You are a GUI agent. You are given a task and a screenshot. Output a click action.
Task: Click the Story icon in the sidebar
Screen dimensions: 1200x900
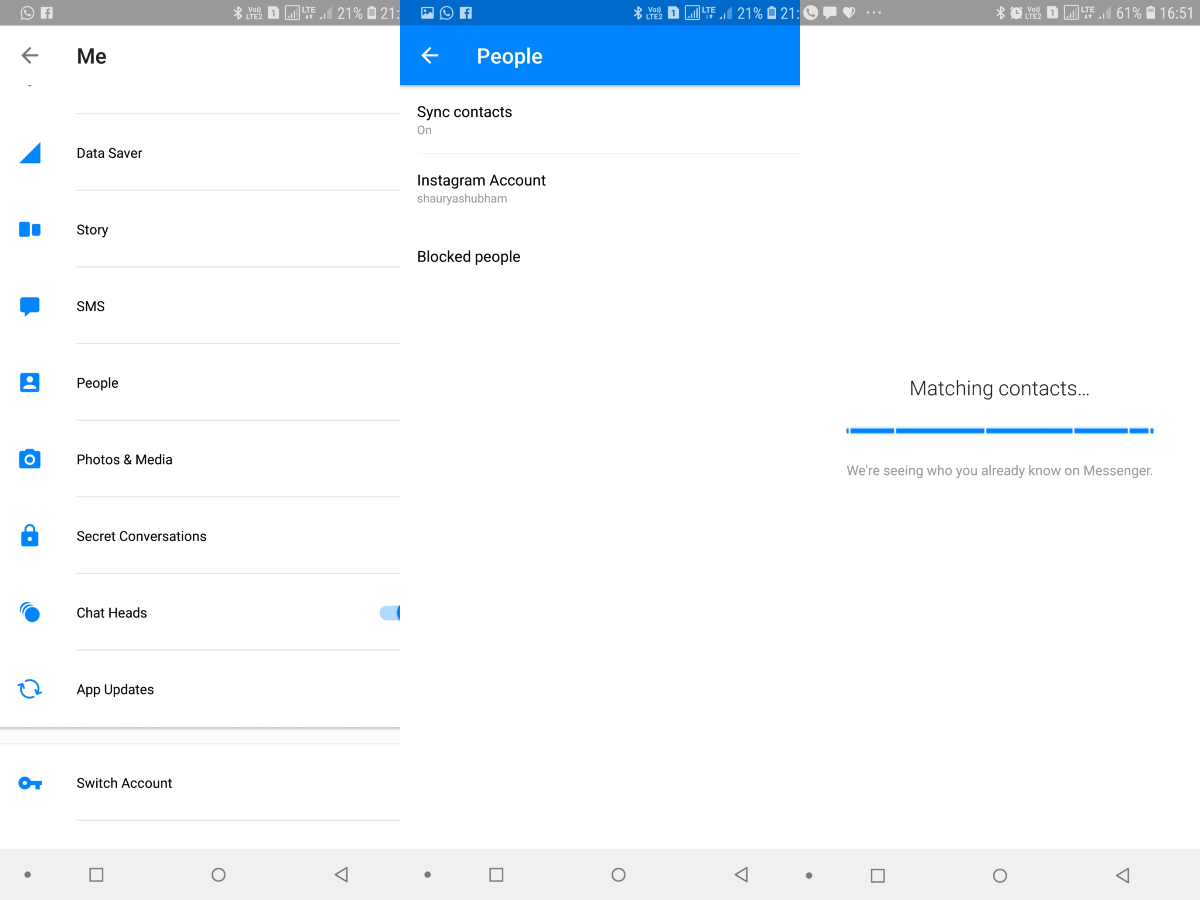coord(29,229)
